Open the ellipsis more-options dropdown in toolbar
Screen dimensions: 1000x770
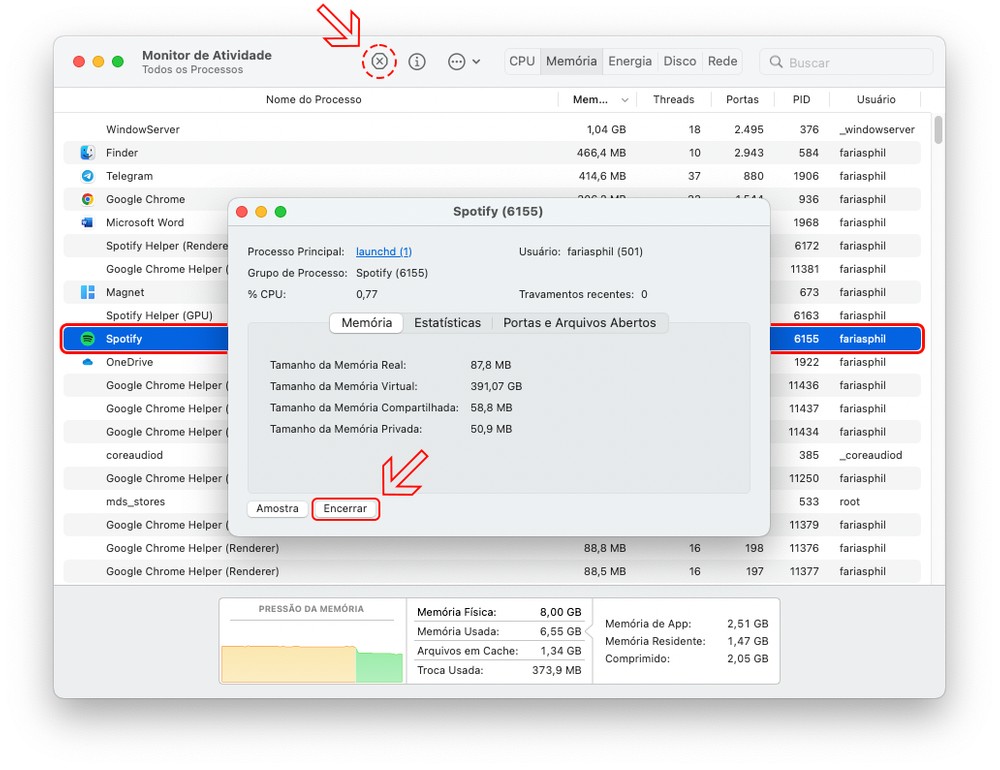(463, 61)
